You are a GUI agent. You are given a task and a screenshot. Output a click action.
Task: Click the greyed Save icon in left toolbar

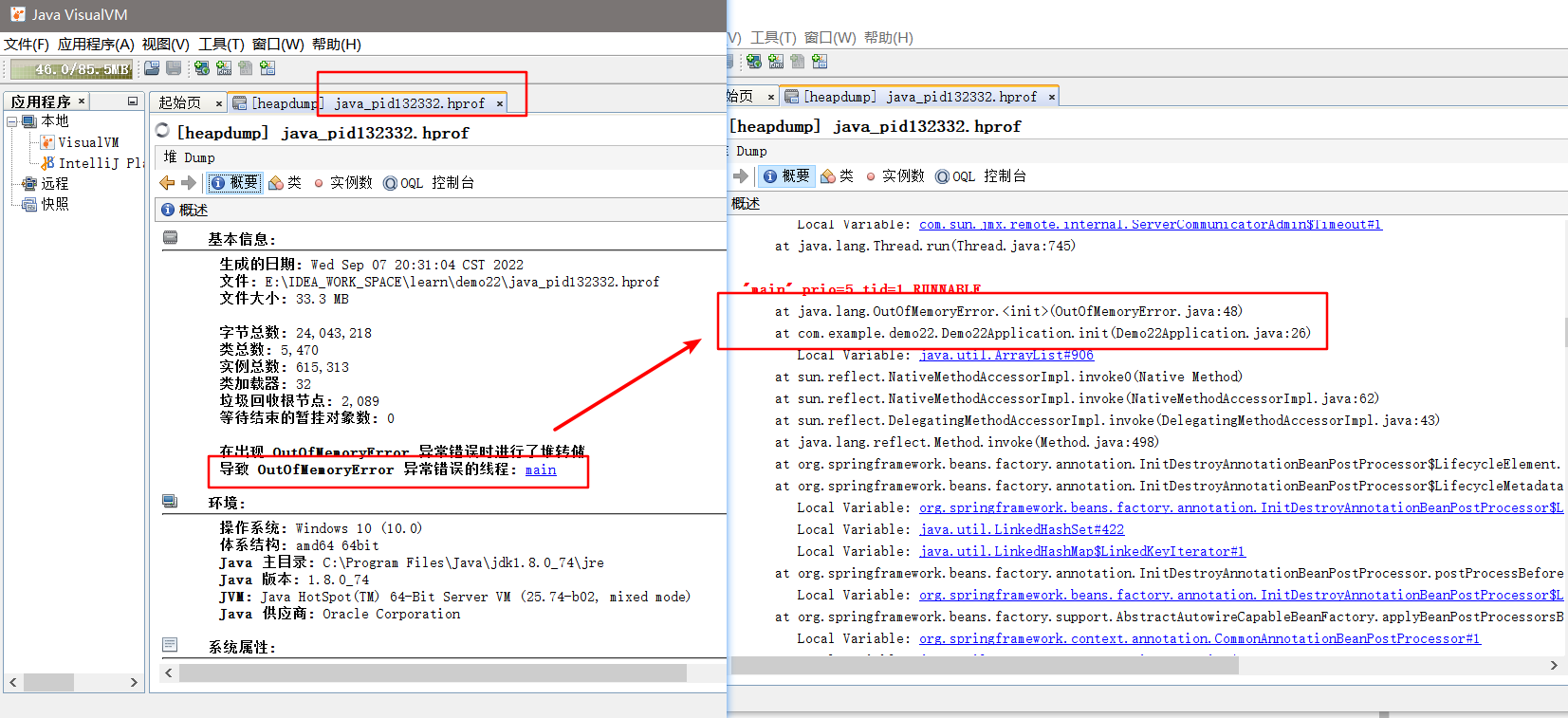click(x=174, y=68)
